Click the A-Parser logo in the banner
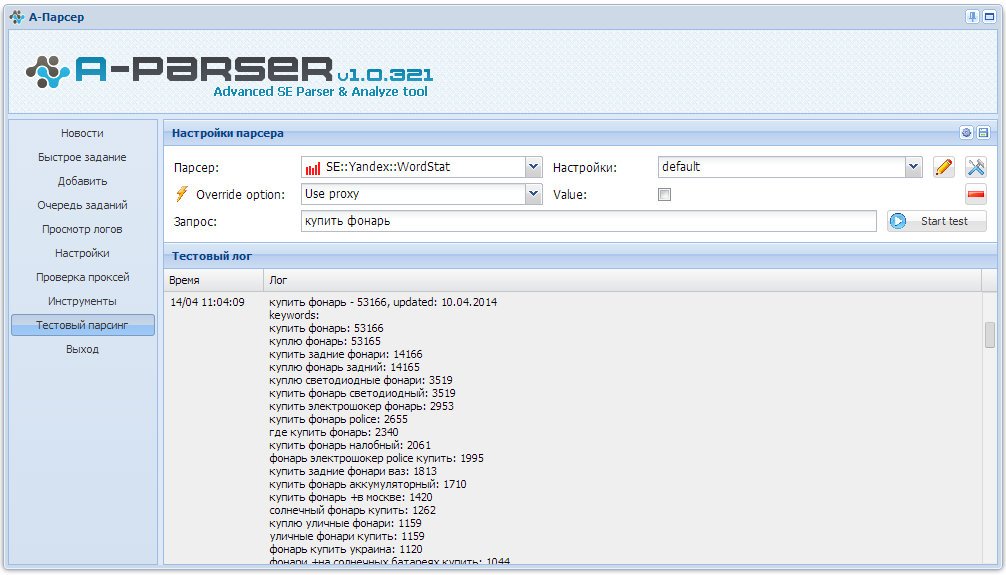Image resolution: width=1006 pixels, height=575 pixels. click(229, 76)
